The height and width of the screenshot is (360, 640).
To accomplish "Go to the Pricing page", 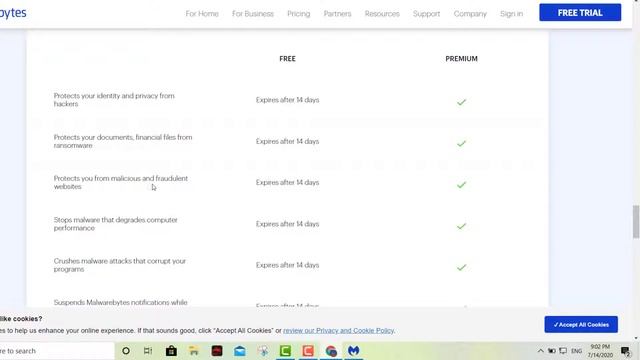I will [x=298, y=13].
